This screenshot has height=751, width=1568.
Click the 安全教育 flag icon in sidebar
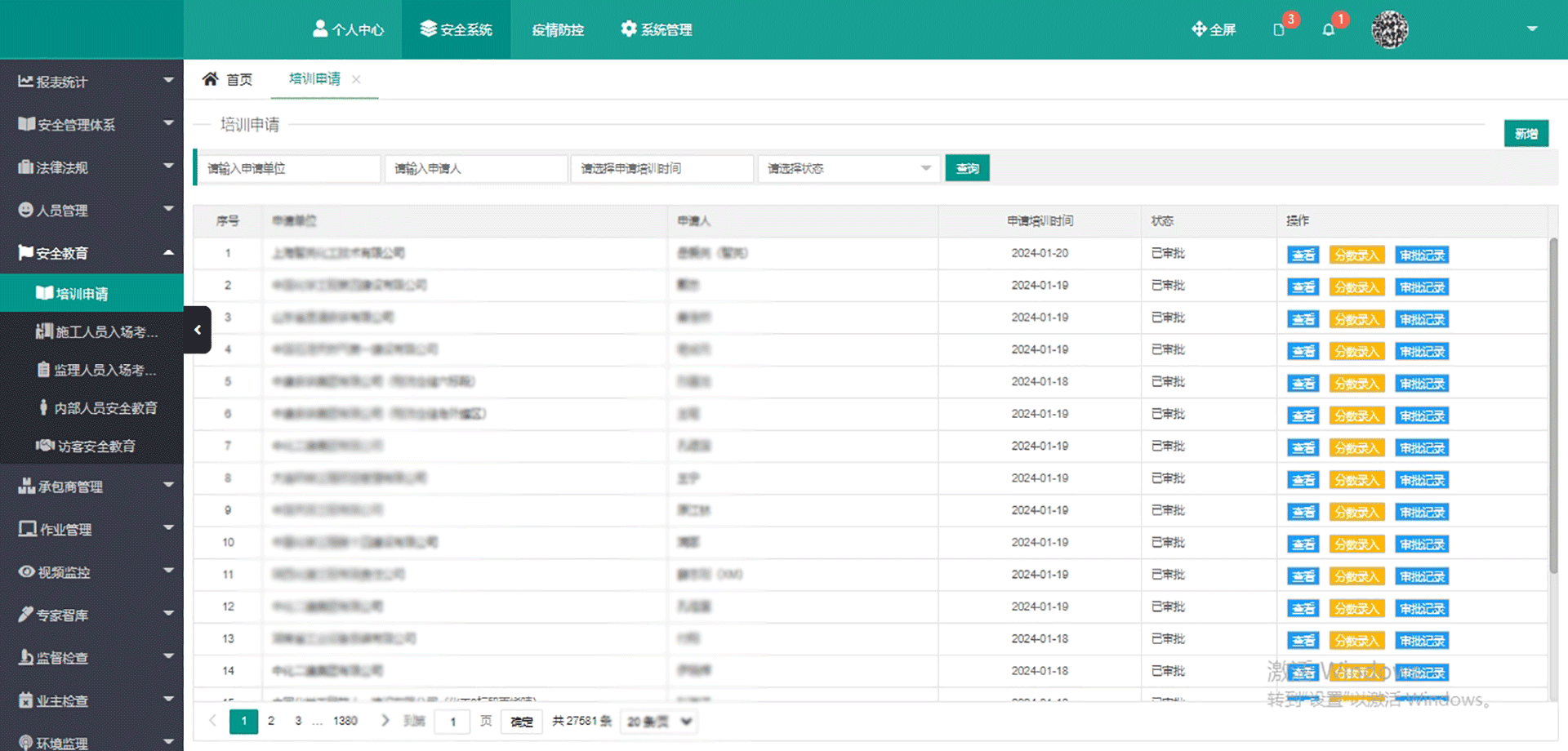(x=26, y=252)
